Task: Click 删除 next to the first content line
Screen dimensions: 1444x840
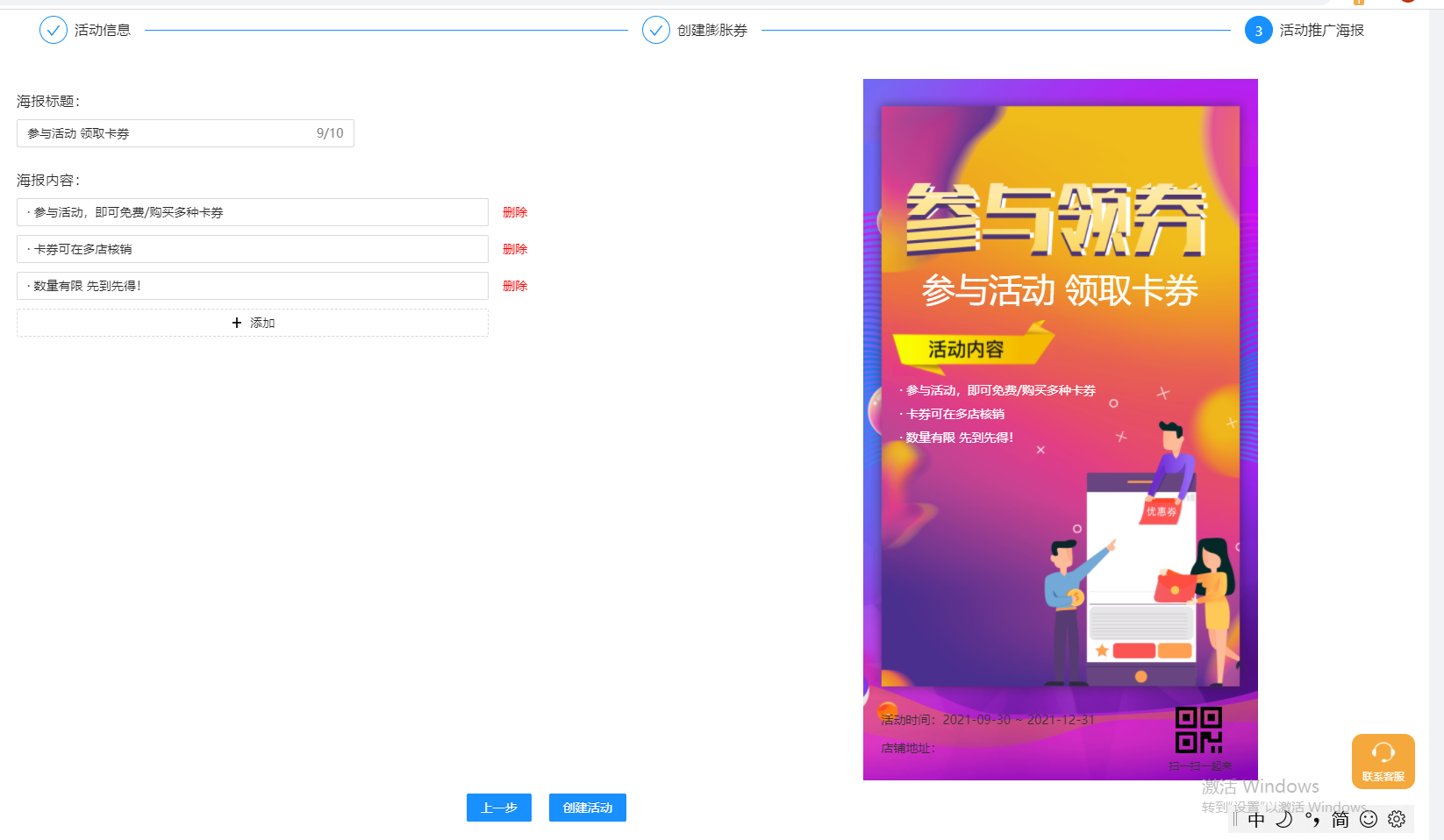Action: click(514, 211)
